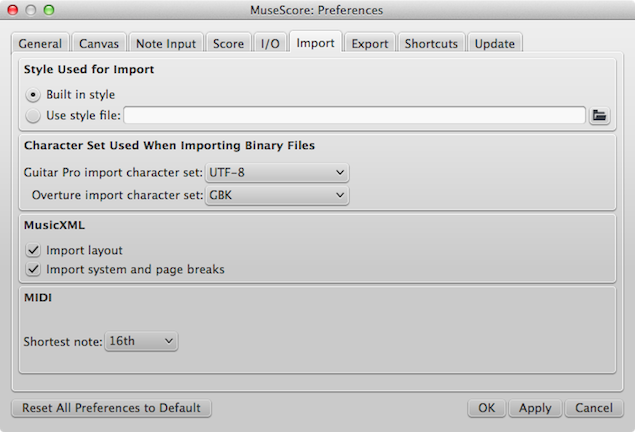The height and width of the screenshot is (432, 635).
Task: Open the Note Input tab
Action: [x=166, y=43]
